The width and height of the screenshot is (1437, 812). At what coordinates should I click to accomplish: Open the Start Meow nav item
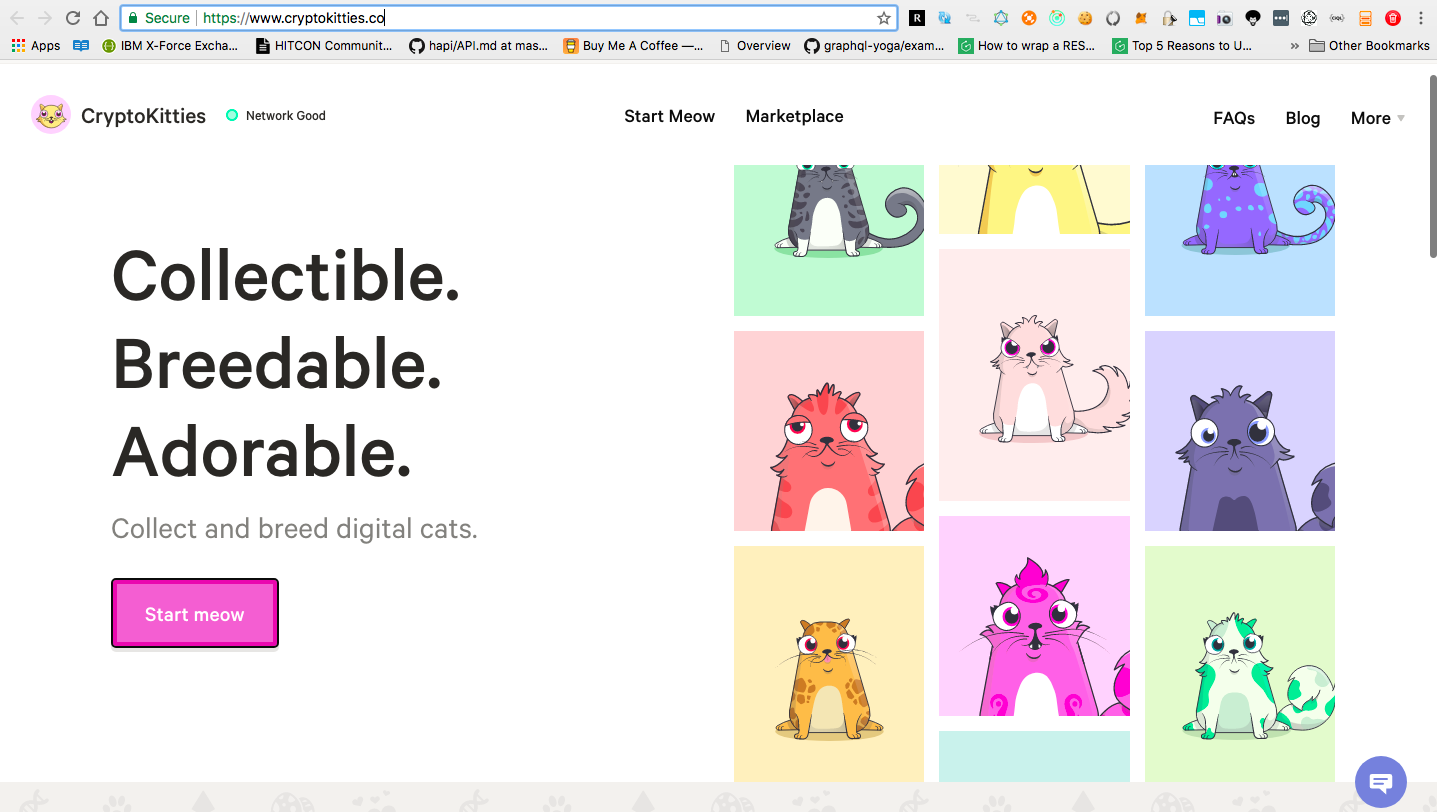669,116
